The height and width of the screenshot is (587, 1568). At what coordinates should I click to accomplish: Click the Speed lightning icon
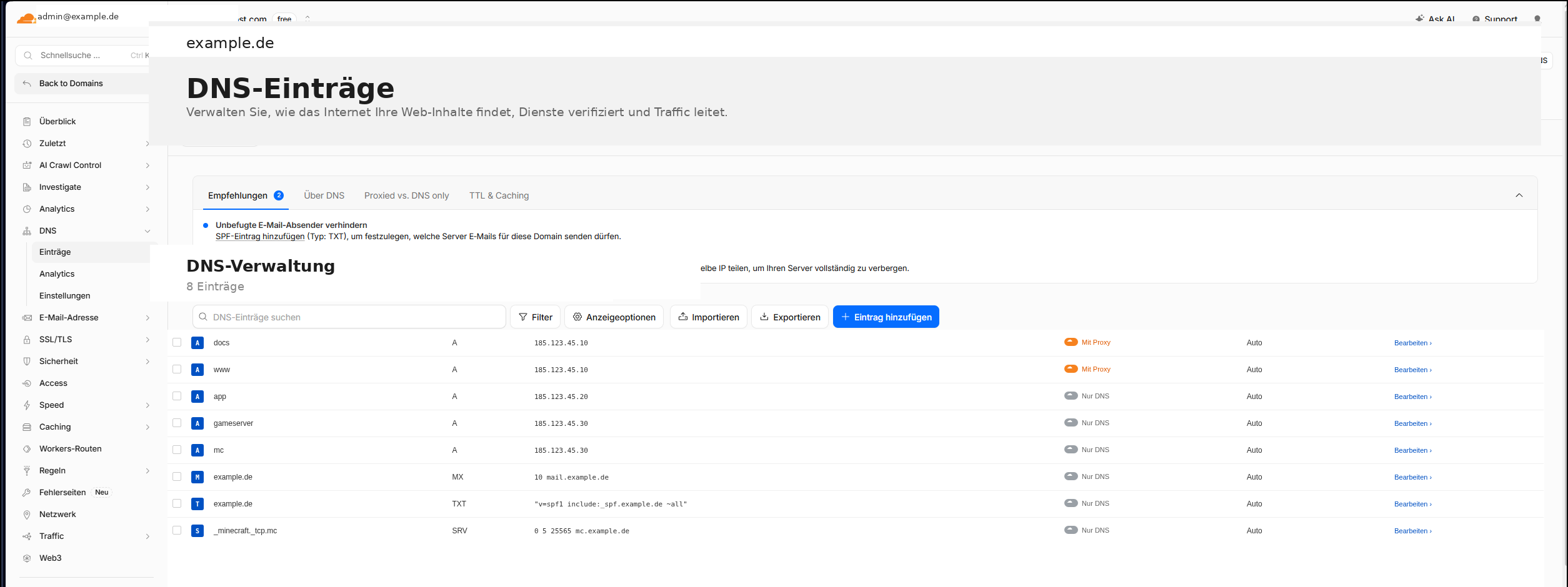point(27,405)
